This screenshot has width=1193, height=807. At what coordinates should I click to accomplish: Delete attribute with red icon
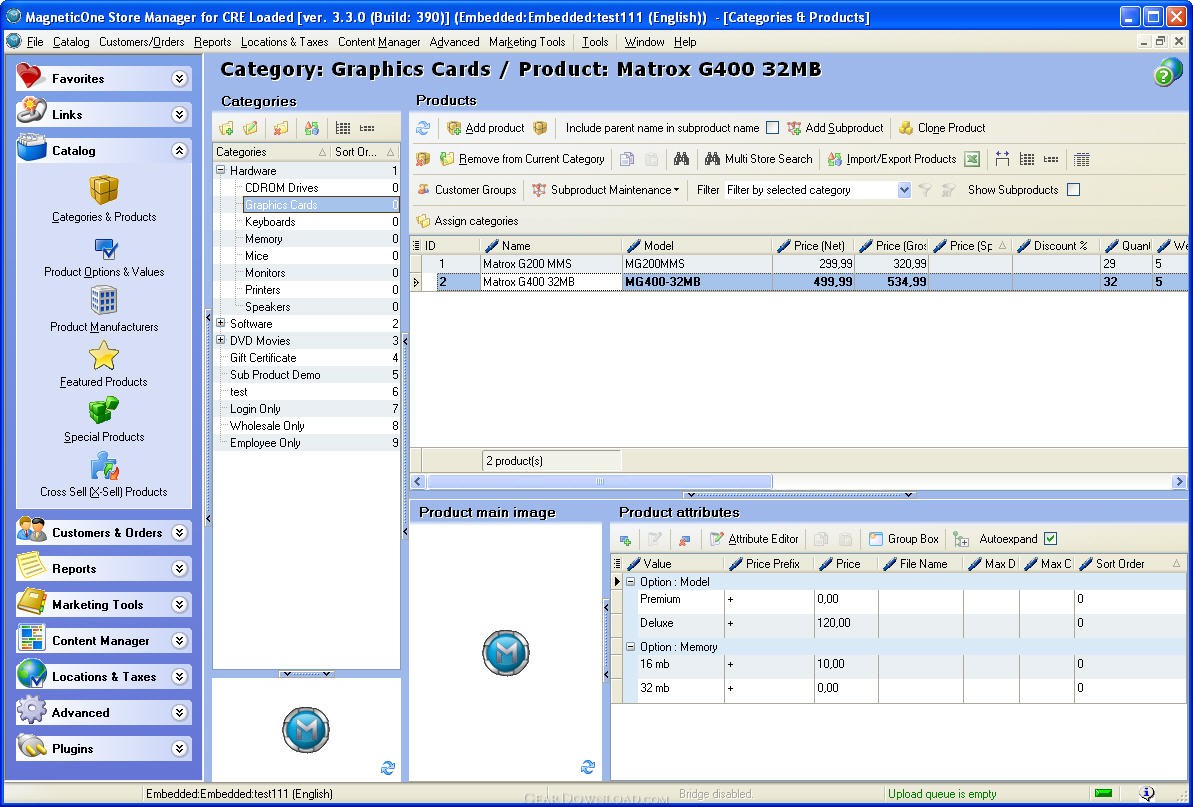pyautogui.click(x=684, y=539)
